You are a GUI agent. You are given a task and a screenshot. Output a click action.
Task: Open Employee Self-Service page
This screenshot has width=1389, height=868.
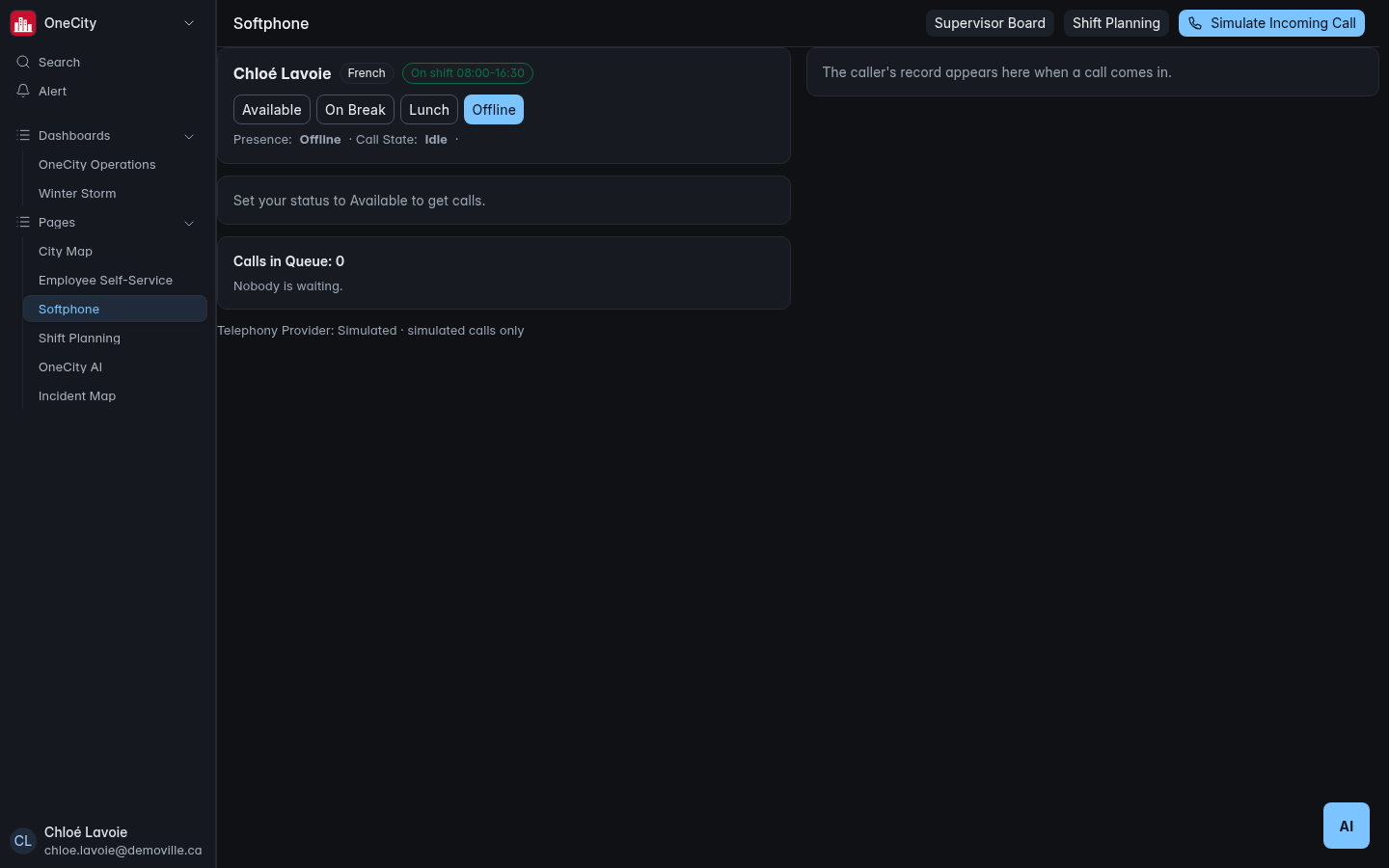pos(115,281)
